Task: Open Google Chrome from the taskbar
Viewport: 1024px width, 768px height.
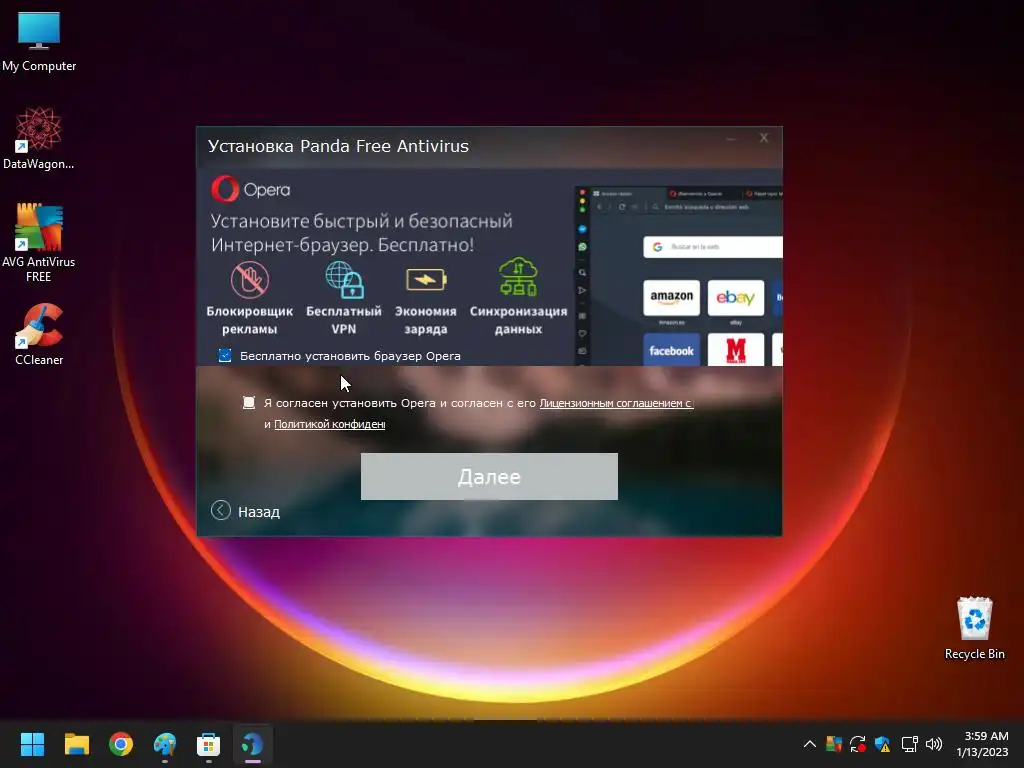Action: pyautogui.click(x=121, y=744)
